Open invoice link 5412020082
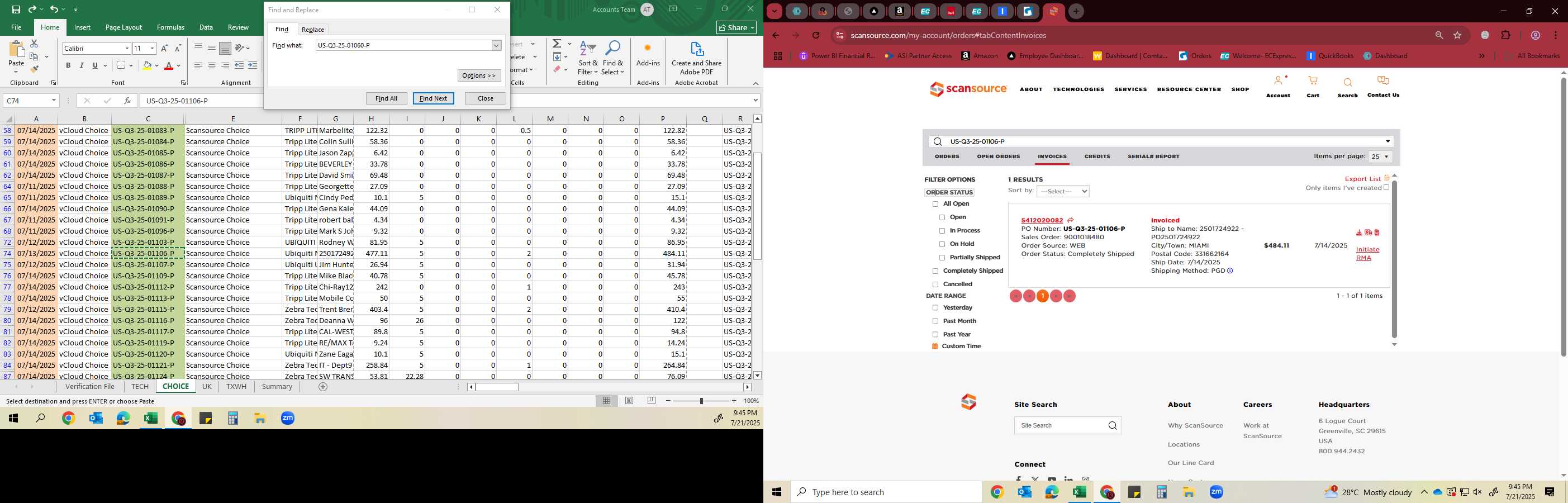 coord(1042,220)
